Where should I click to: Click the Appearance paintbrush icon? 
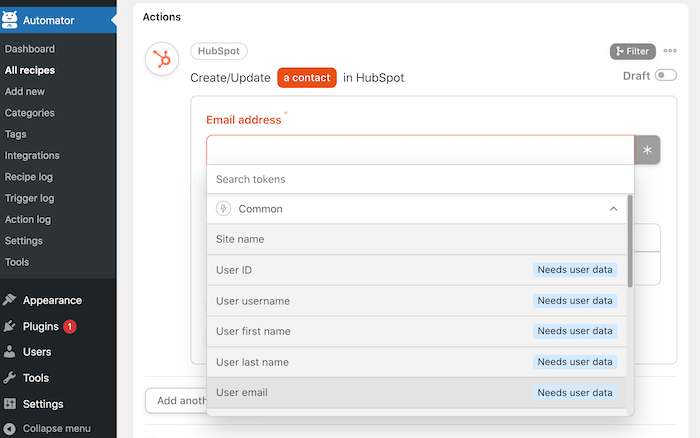[x=9, y=300]
